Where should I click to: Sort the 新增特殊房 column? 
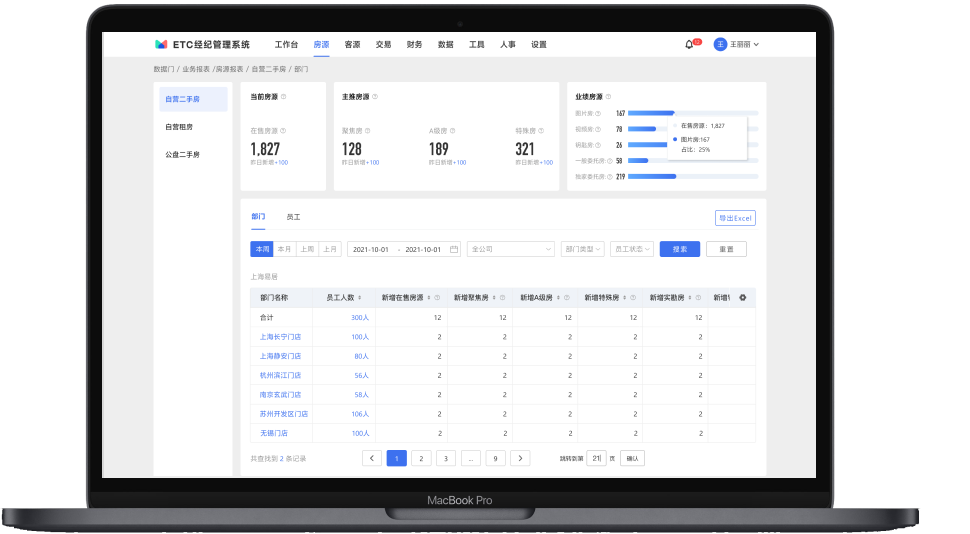point(625,298)
